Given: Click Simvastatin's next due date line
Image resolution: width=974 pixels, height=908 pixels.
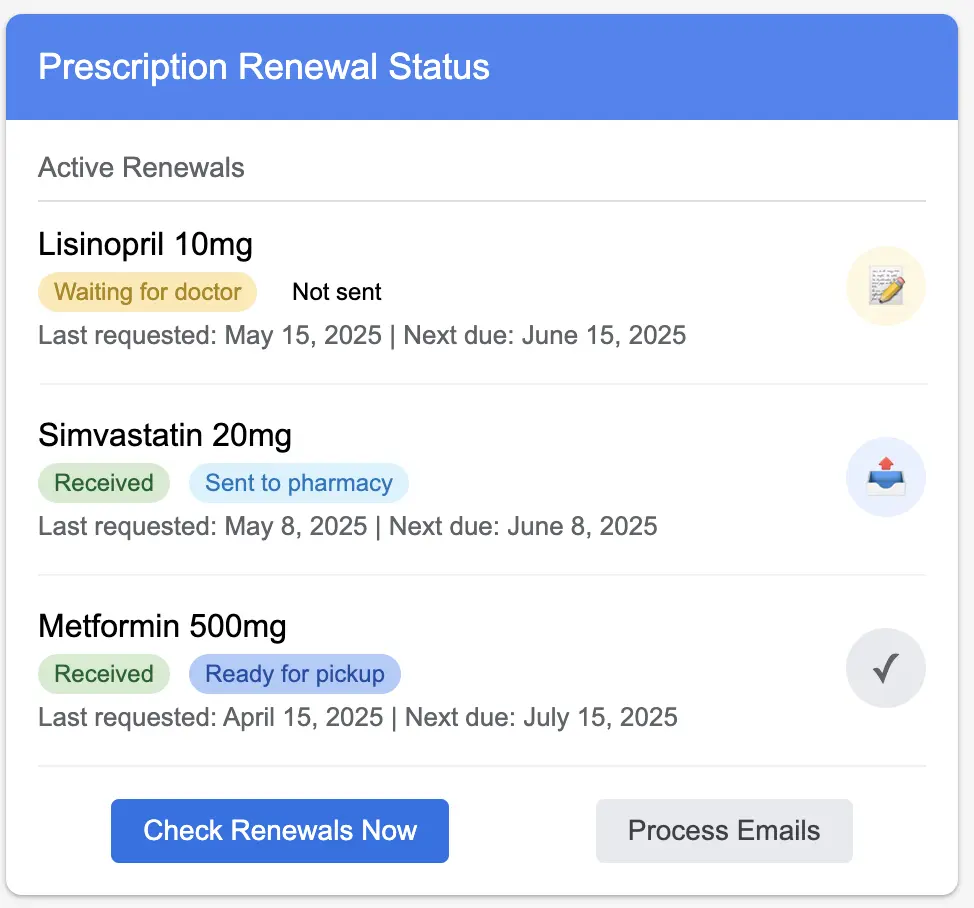Looking at the screenshot, I should tap(522, 526).
